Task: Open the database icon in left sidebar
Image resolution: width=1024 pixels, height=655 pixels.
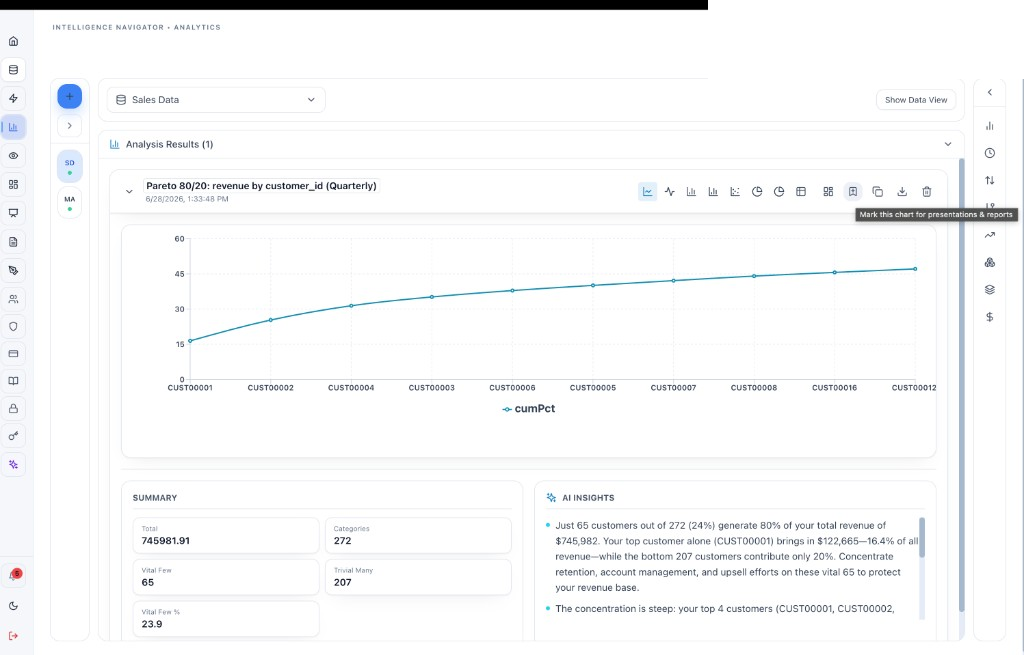Action: click(x=13, y=70)
